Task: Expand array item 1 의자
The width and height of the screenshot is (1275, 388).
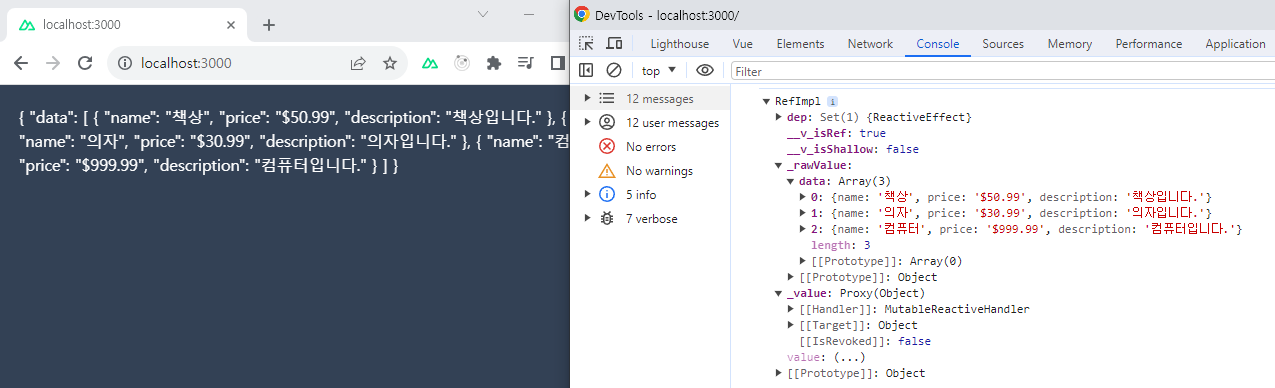Action: click(x=803, y=213)
